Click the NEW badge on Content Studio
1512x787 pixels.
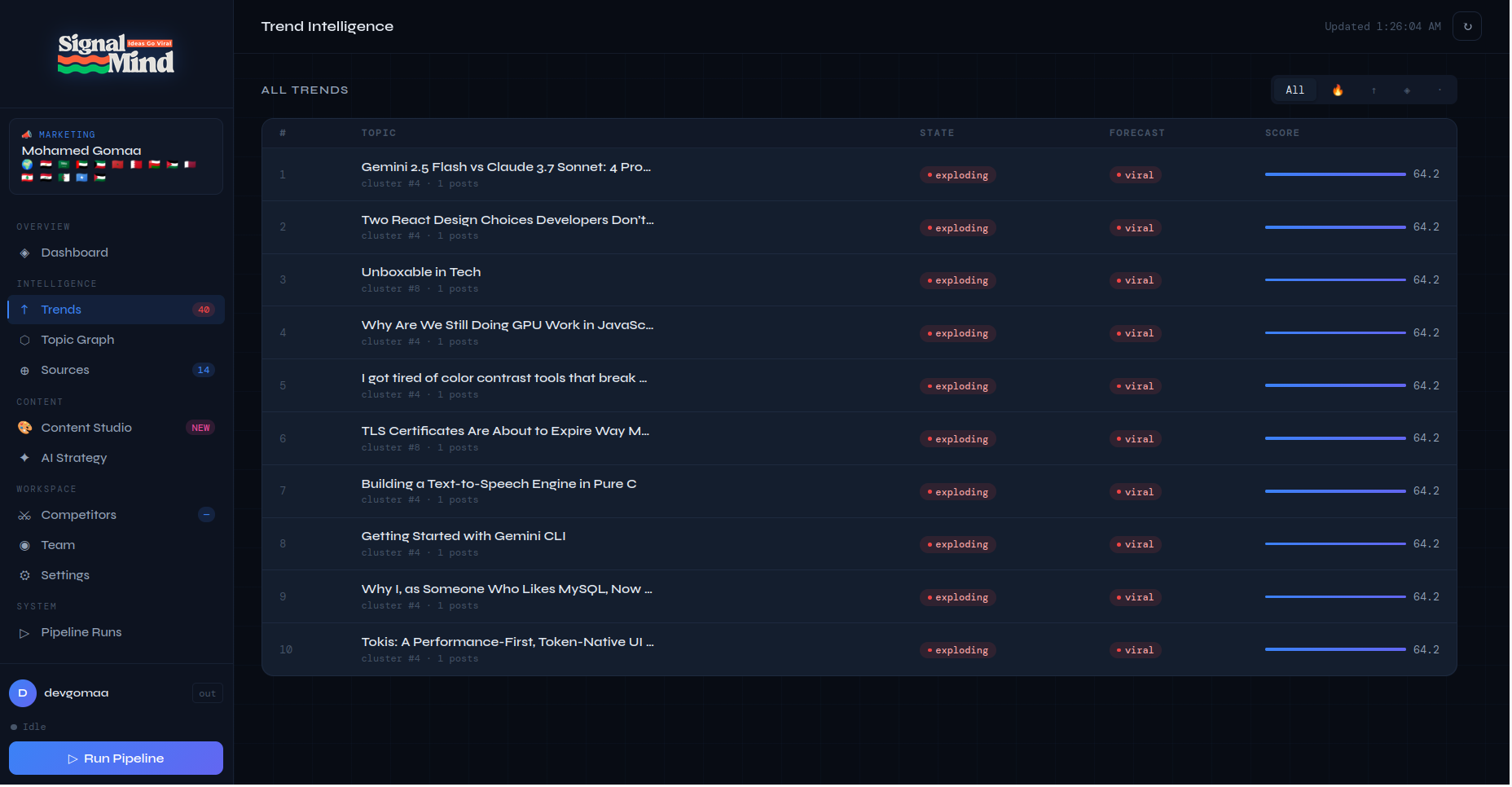point(200,429)
